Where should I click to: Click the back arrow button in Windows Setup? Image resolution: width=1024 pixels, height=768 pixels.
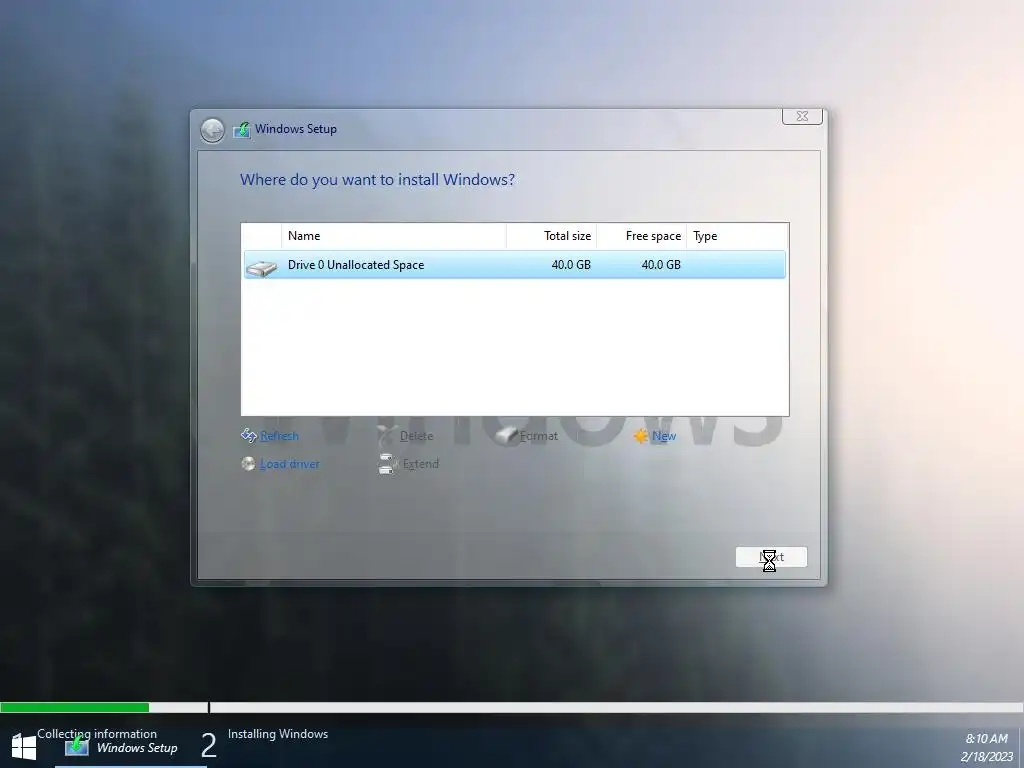212,130
